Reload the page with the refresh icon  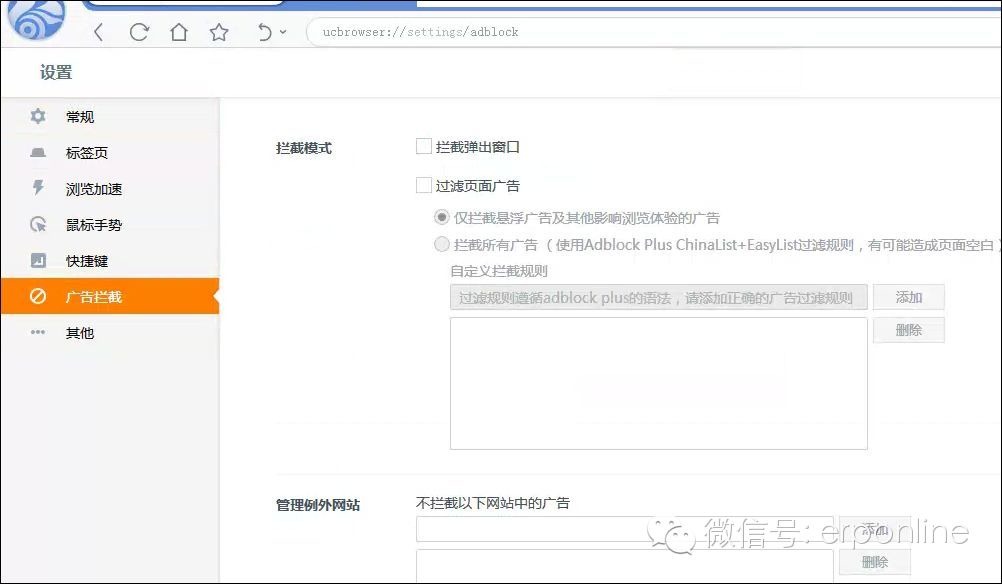(x=139, y=32)
